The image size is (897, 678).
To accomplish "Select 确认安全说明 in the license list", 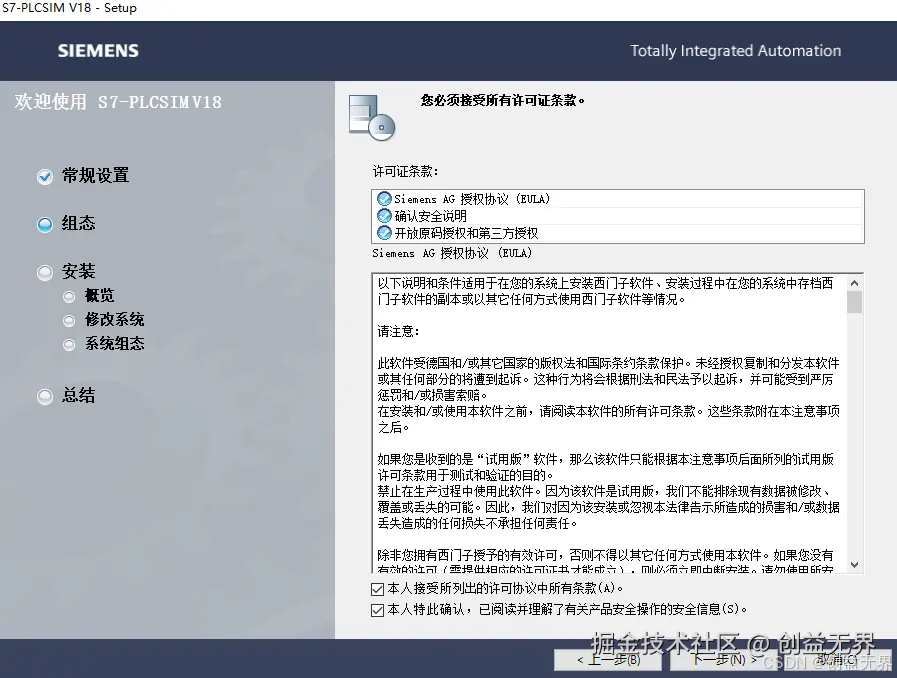I will 617,216.
